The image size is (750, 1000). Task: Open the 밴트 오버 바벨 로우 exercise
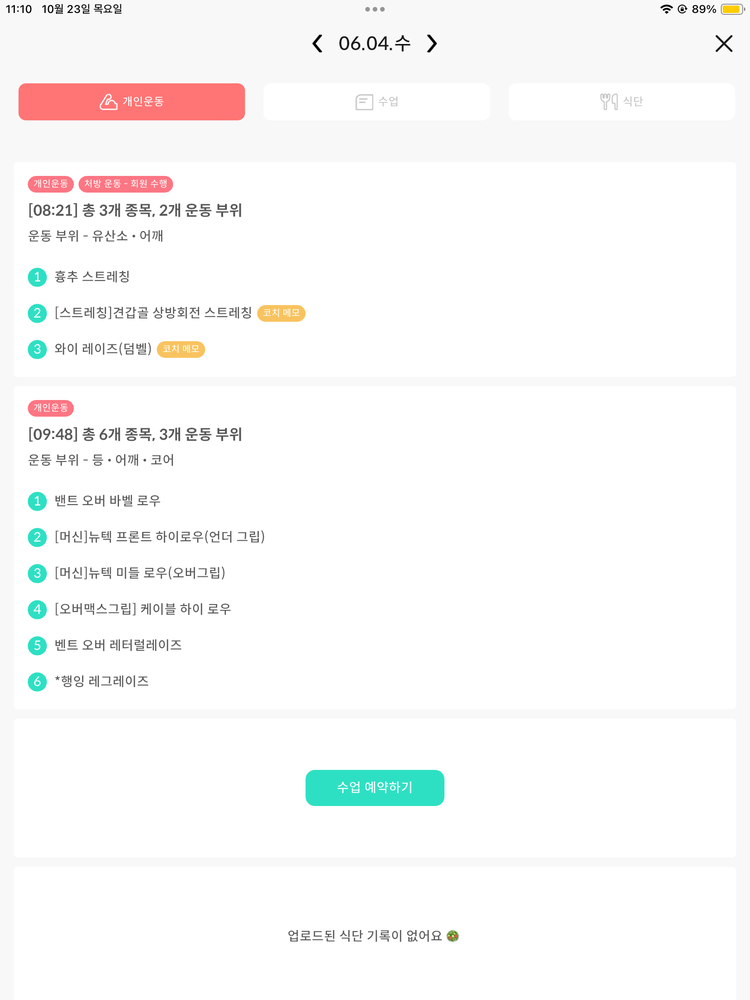tap(107, 501)
